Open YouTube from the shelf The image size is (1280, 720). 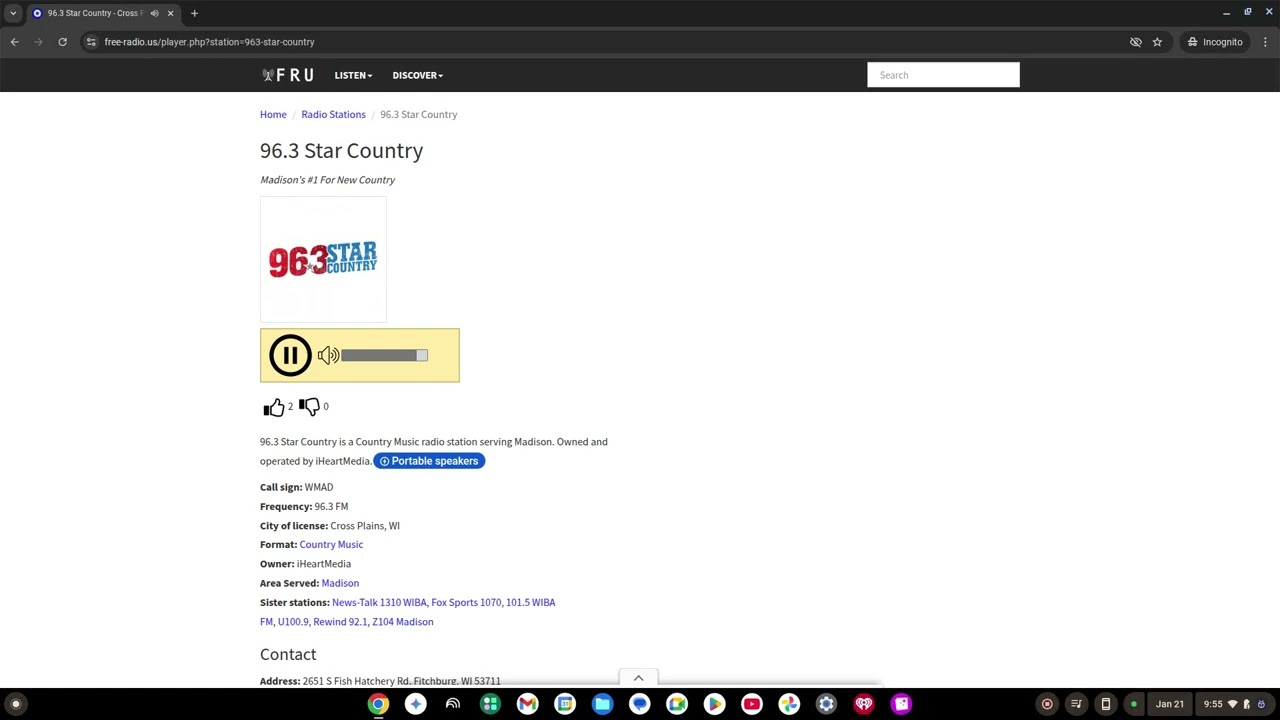tap(752, 704)
